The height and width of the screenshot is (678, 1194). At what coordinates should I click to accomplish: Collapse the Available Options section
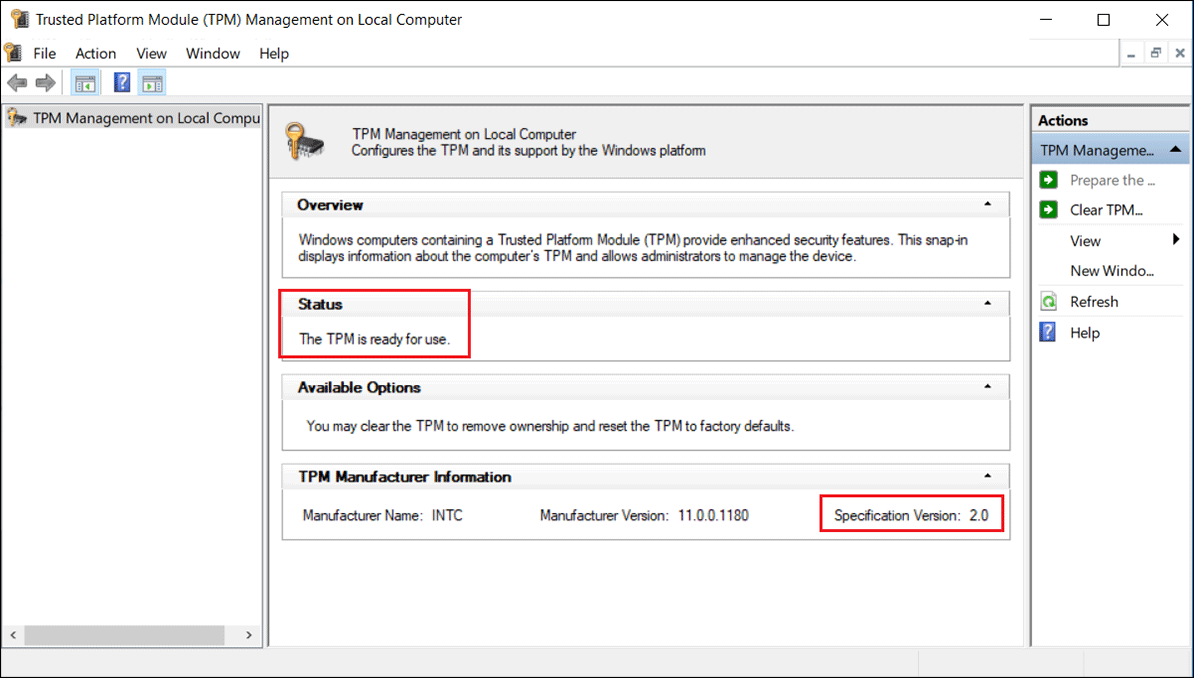988,387
